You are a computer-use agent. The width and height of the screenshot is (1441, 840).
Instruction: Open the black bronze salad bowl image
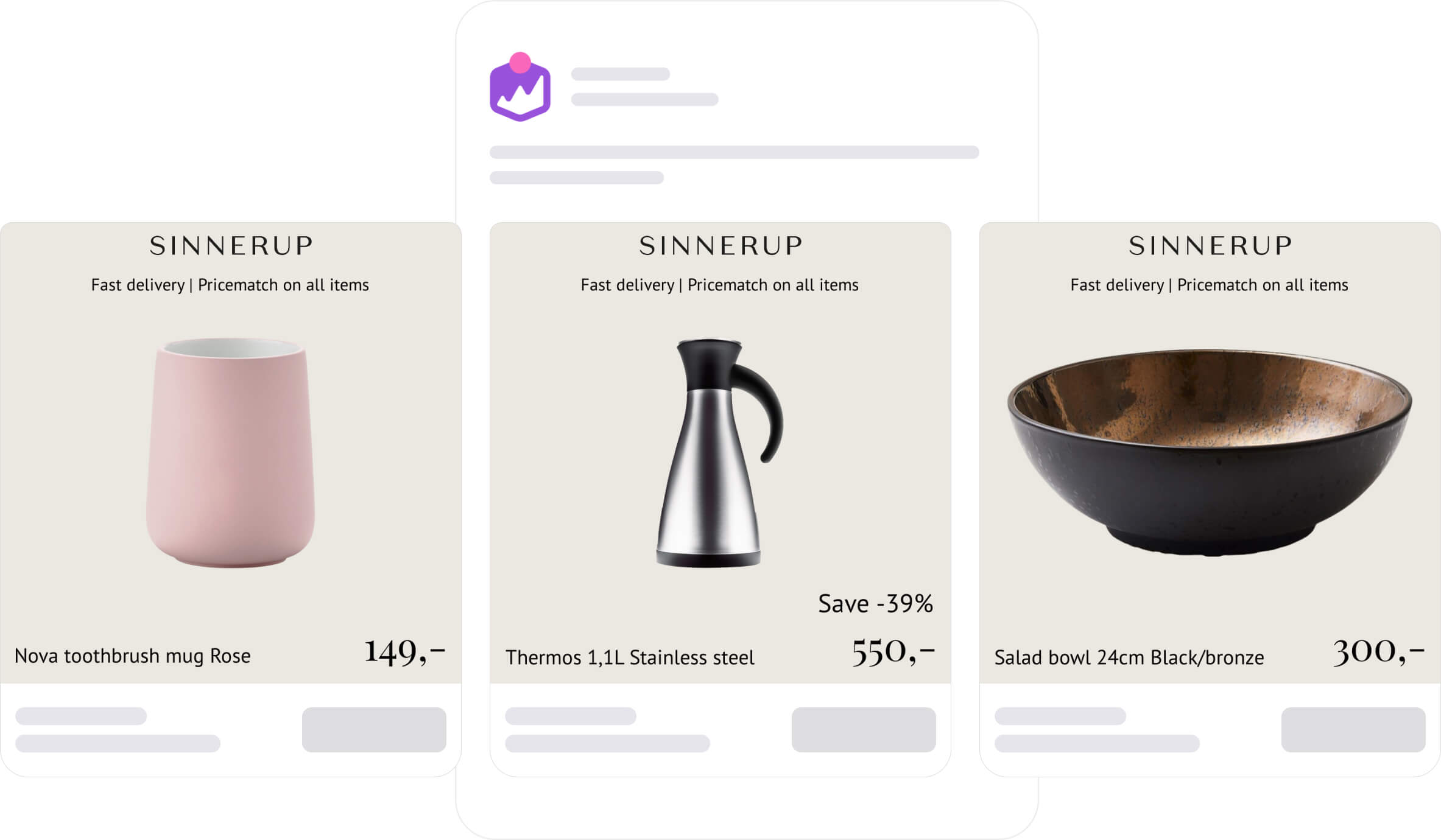1210,452
